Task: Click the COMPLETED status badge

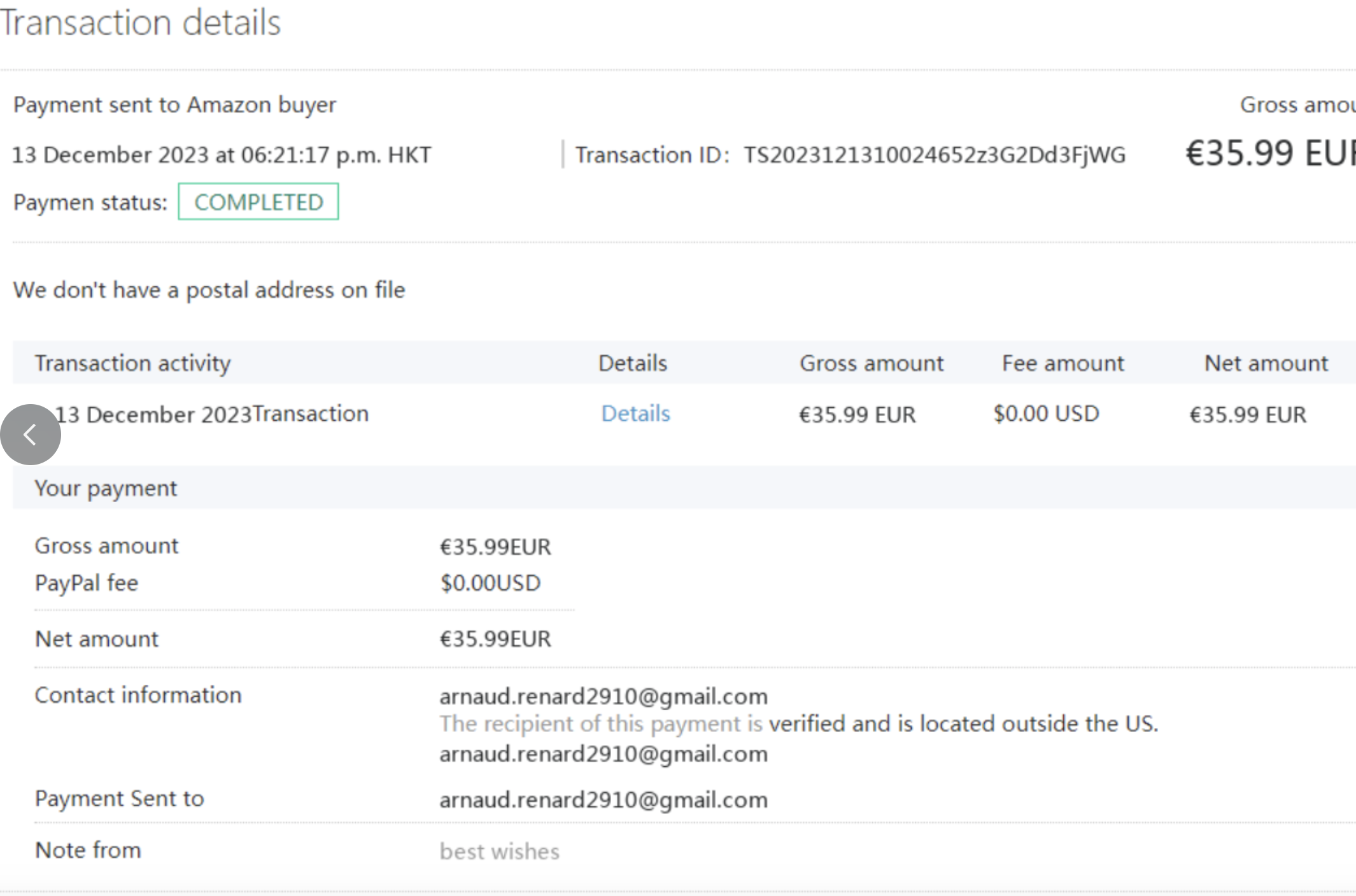Action: 258,202
